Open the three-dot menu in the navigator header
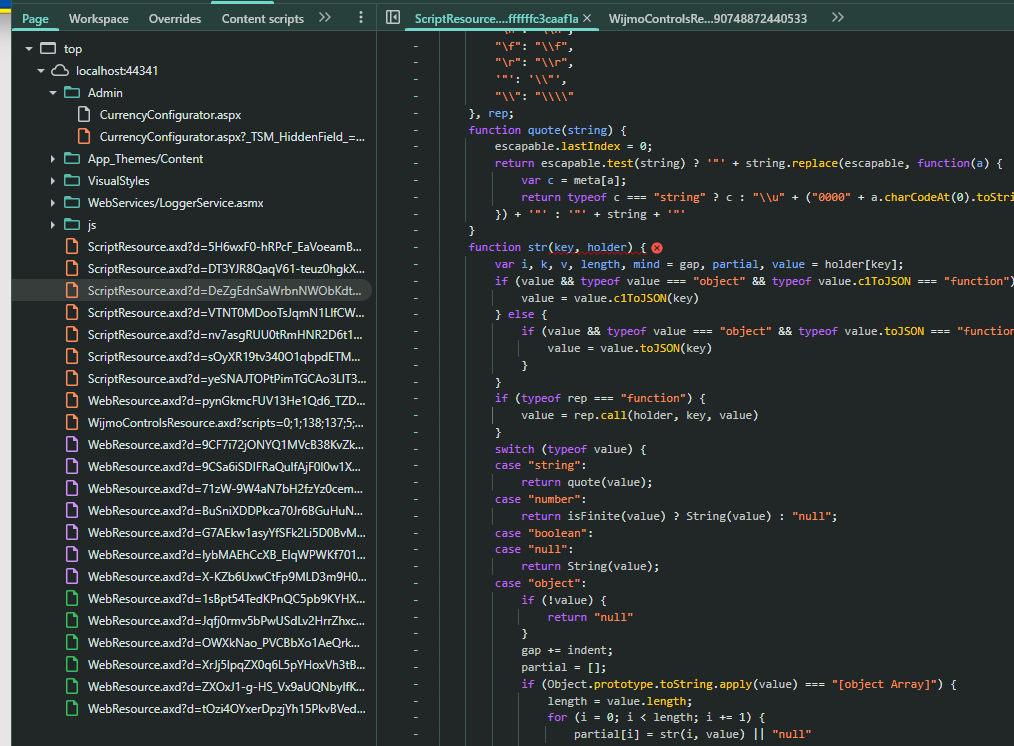The height and width of the screenshot is (746, 1014). pyautogui.click(x=360, y=18)
